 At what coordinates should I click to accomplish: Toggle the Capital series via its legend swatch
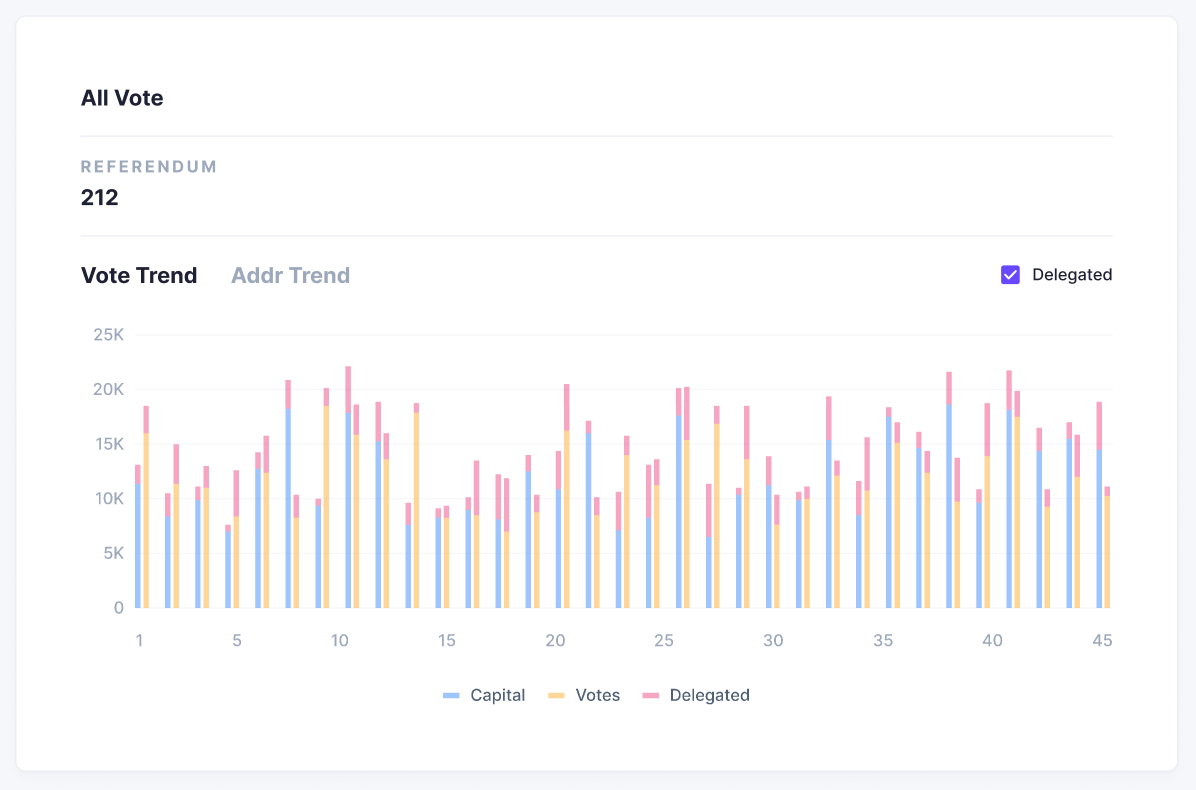coord(452,695)
